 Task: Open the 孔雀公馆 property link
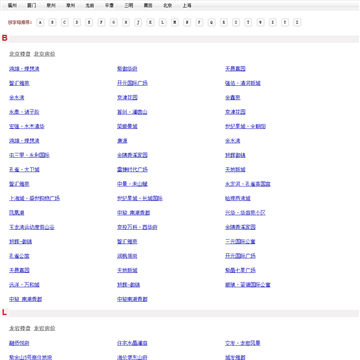coord(19,256)
